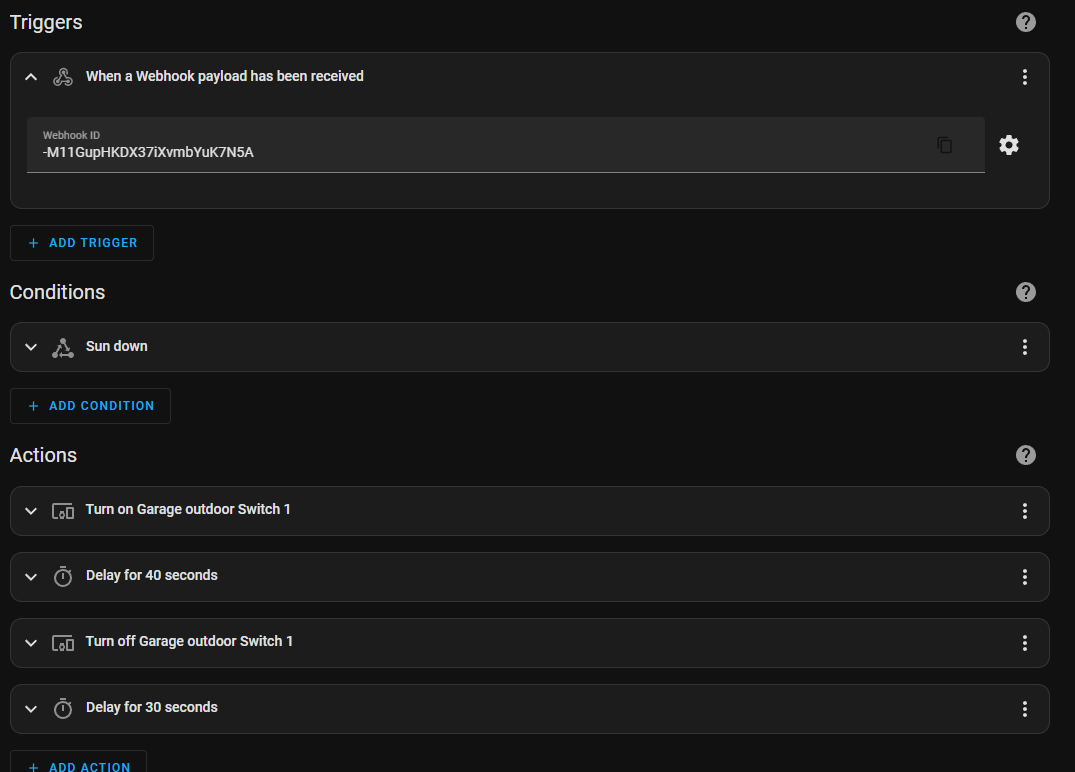Open options menu for Delay for 40 seconds
Image resolution: width=1075 pixels, height=772 pixels.
[1024, 577]
